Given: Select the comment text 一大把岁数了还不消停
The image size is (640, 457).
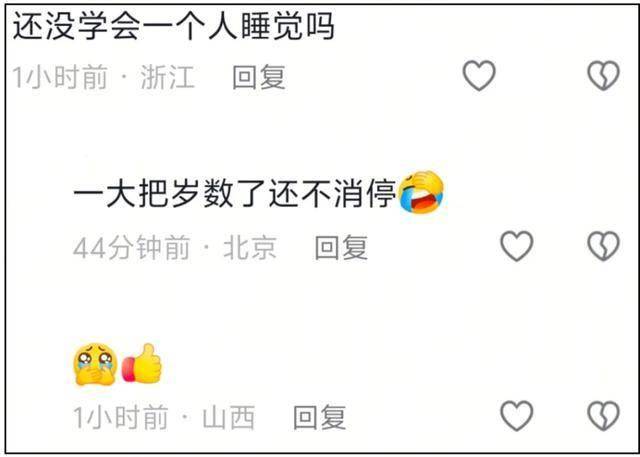Looking at the screenshot, I should [234, 193].
